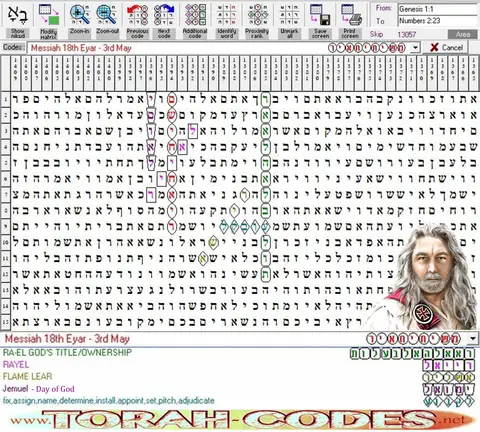Activate the Identify word tool
The image size is (480, 432).
click(x=227, y=21)
